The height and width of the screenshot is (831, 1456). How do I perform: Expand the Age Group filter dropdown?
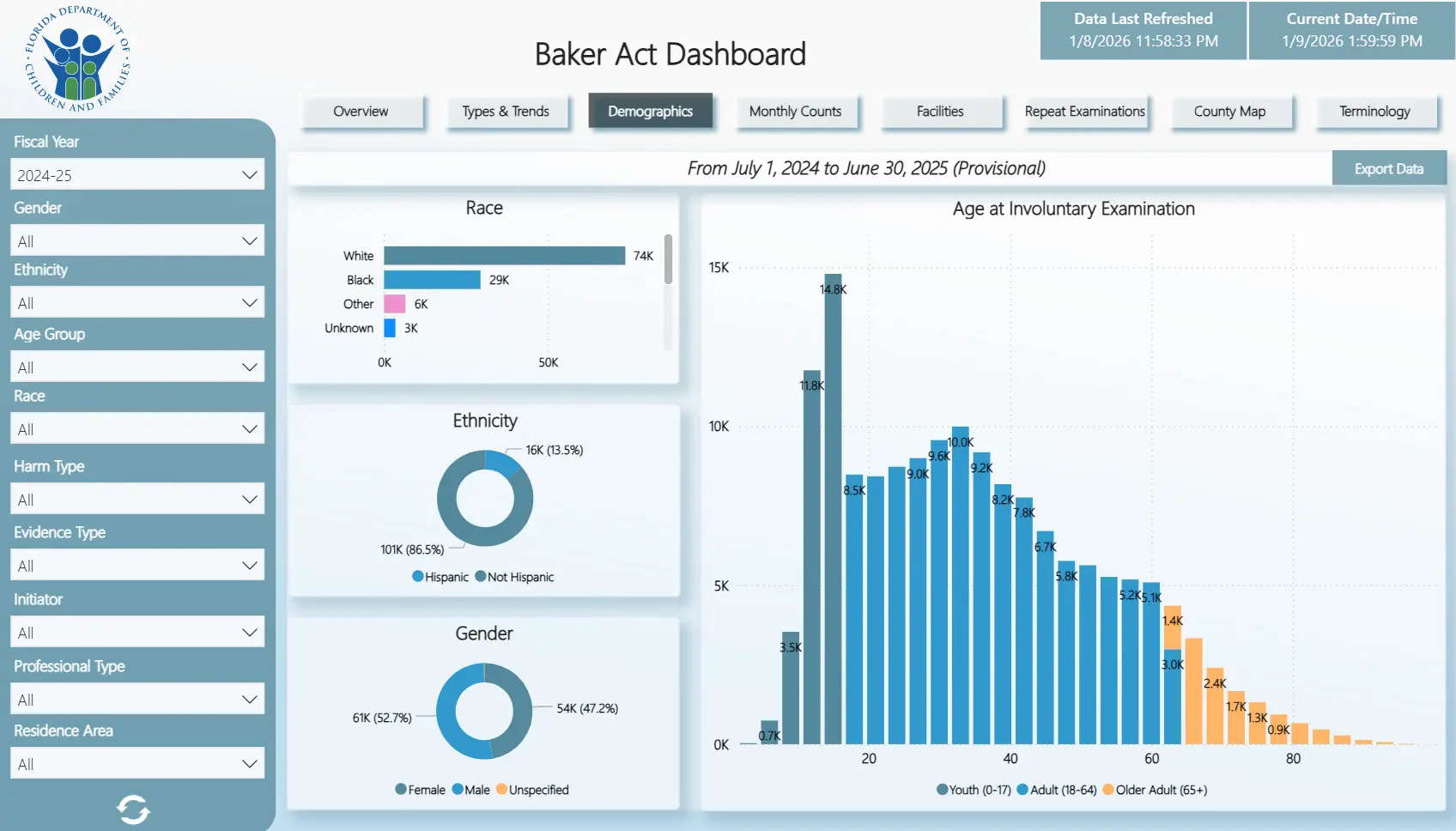137,367
